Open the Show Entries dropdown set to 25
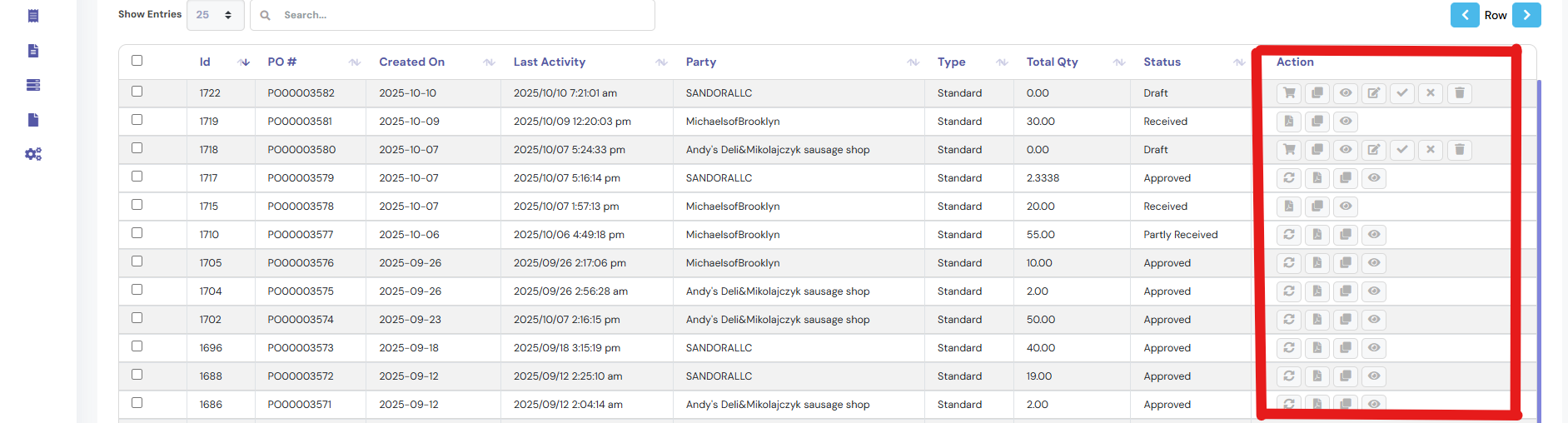 tap(215, 15)
